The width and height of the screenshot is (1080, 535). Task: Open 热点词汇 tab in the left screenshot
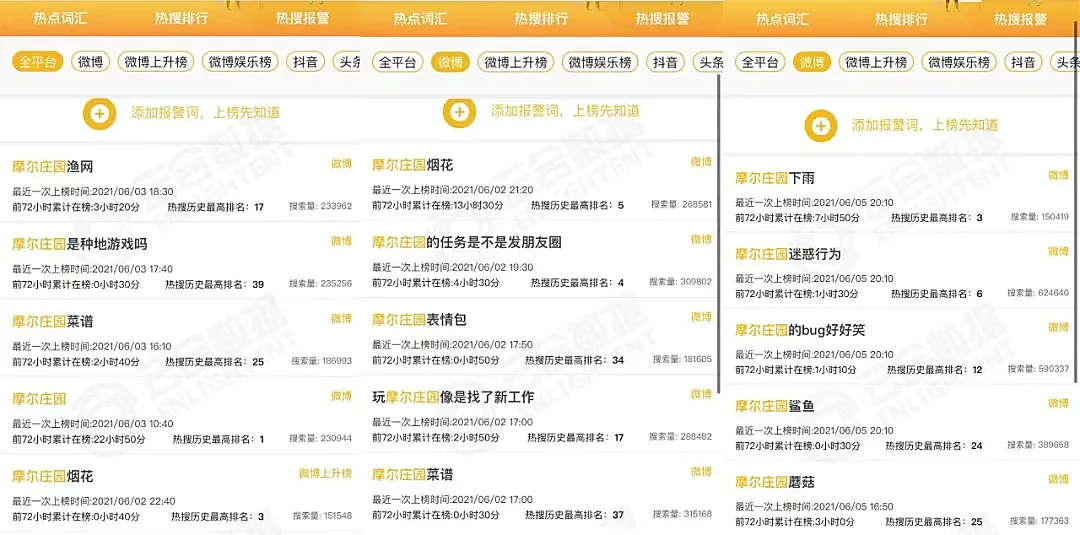coord(61,19)
